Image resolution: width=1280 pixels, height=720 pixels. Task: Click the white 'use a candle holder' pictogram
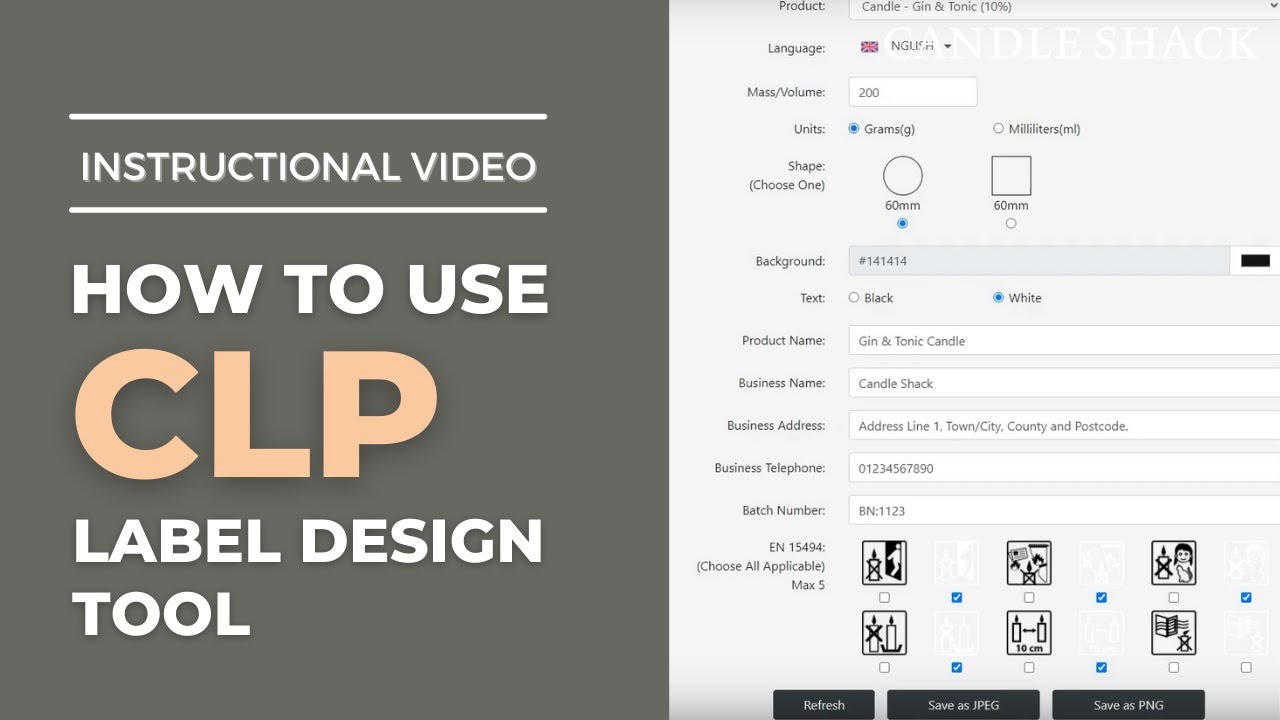click(x=957, y=633)
